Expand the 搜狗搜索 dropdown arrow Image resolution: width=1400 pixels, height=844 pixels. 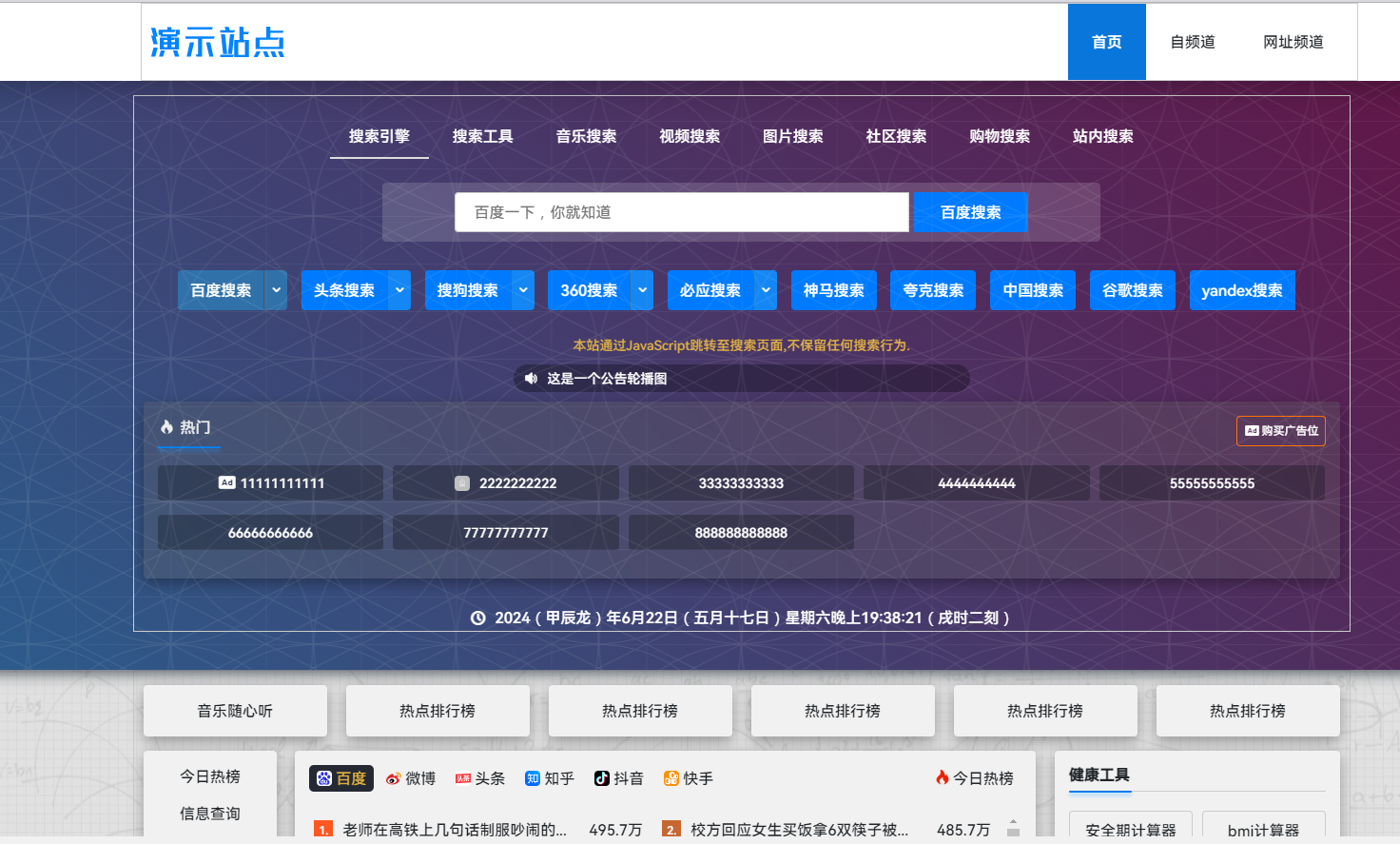[x=523, y=290]
